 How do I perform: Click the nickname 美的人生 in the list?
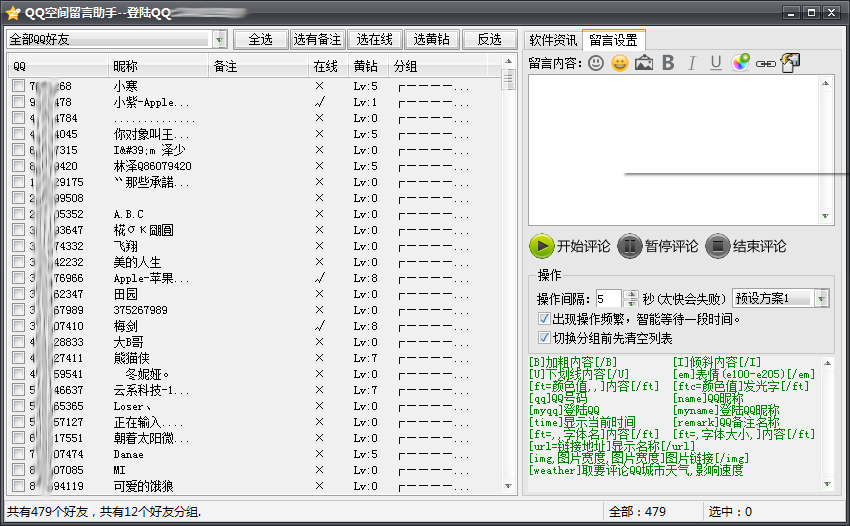pyautogui.click(x=138, y=262)
